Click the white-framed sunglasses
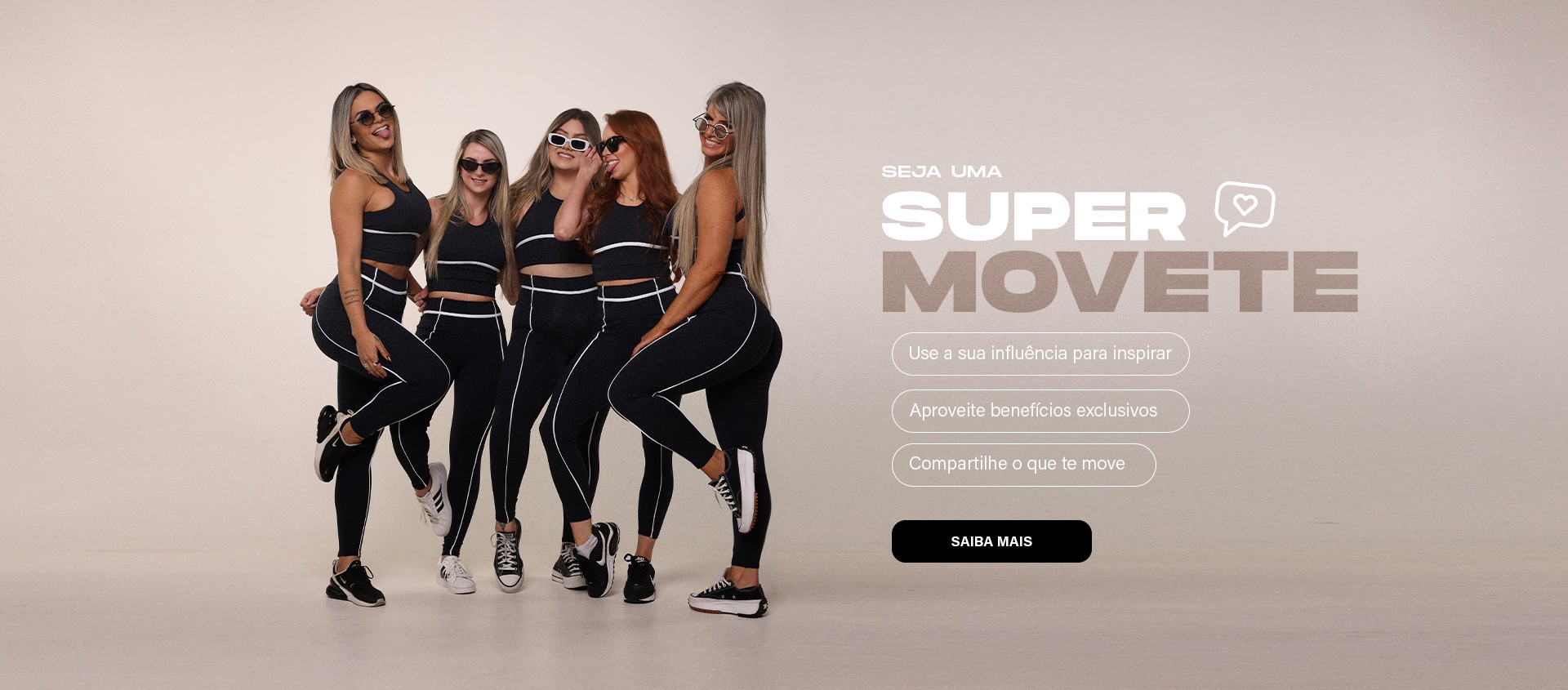 pos(568,142)
